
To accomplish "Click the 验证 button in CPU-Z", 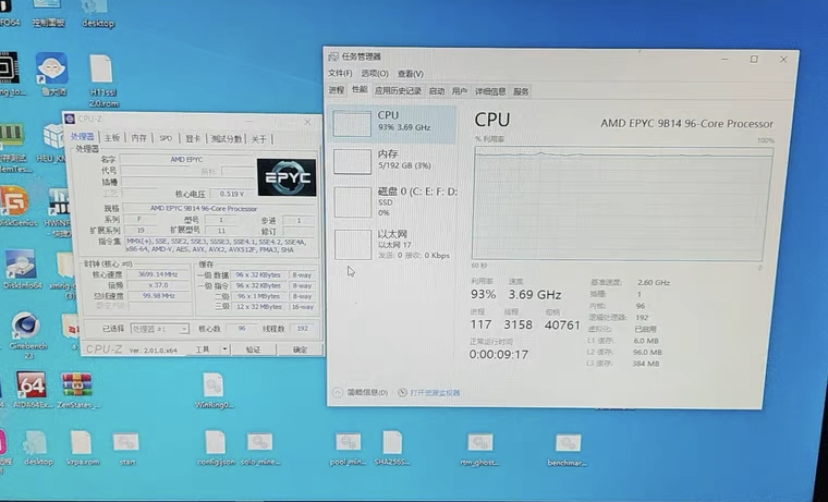I will (x=253, y=350).
